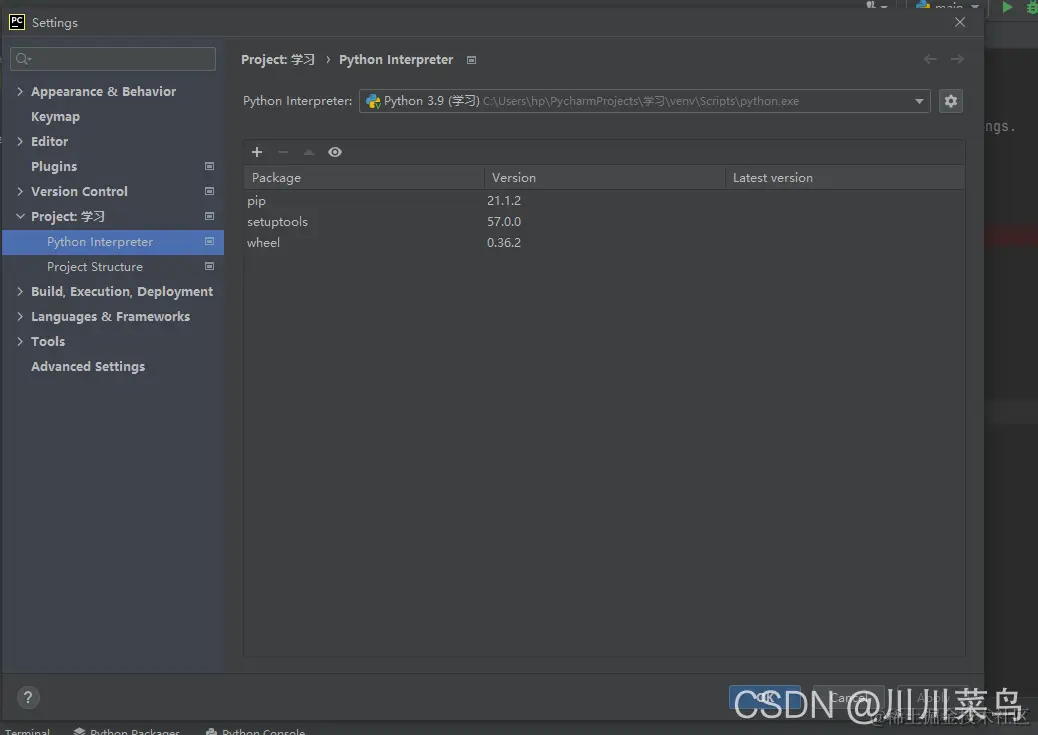The width and height of the screenshot is (1038, 735).
Task: Click the uninstall package minus icon
Action: click(x=283, y=152)
